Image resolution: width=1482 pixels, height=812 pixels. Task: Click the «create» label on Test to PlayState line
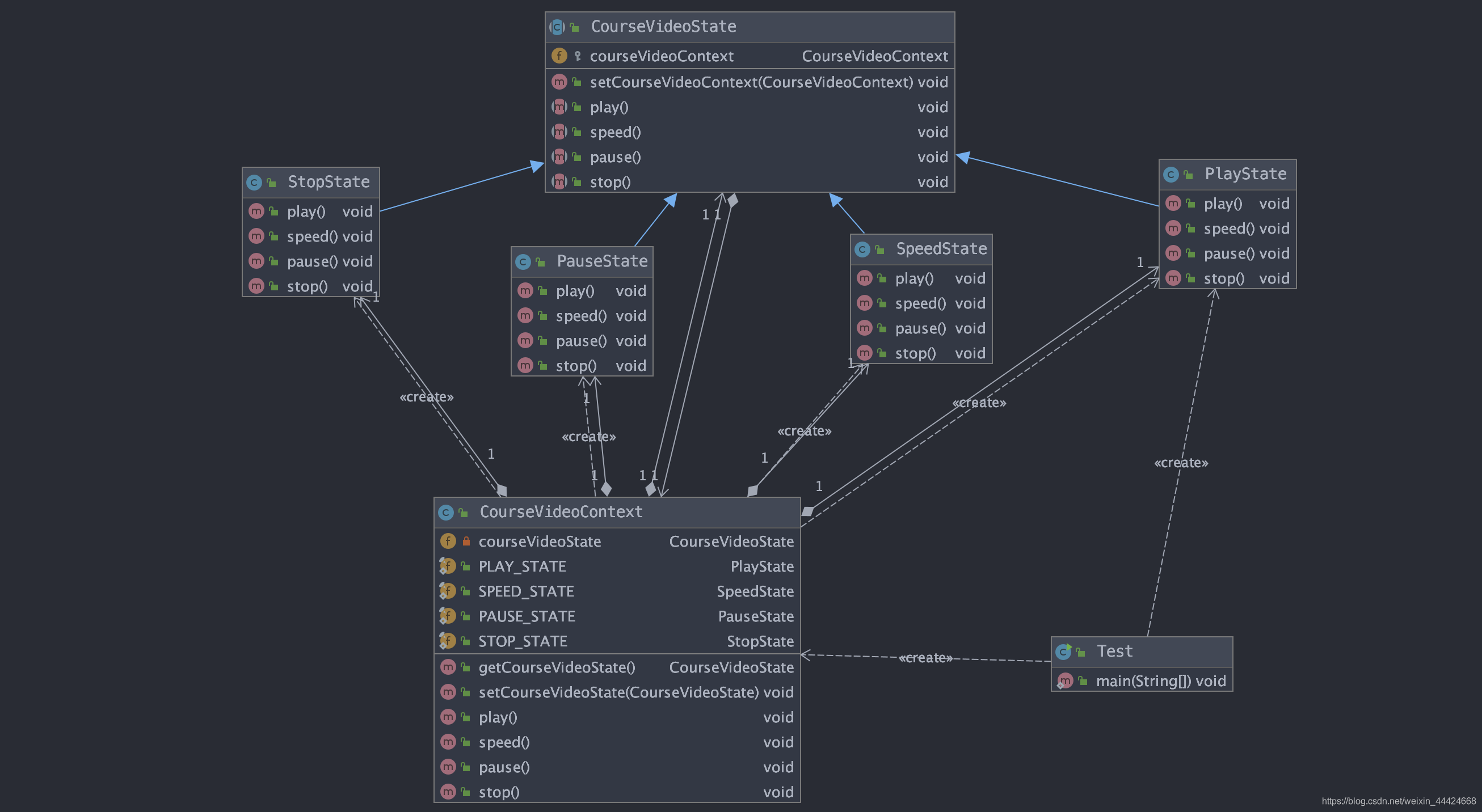click(1181, 463)
